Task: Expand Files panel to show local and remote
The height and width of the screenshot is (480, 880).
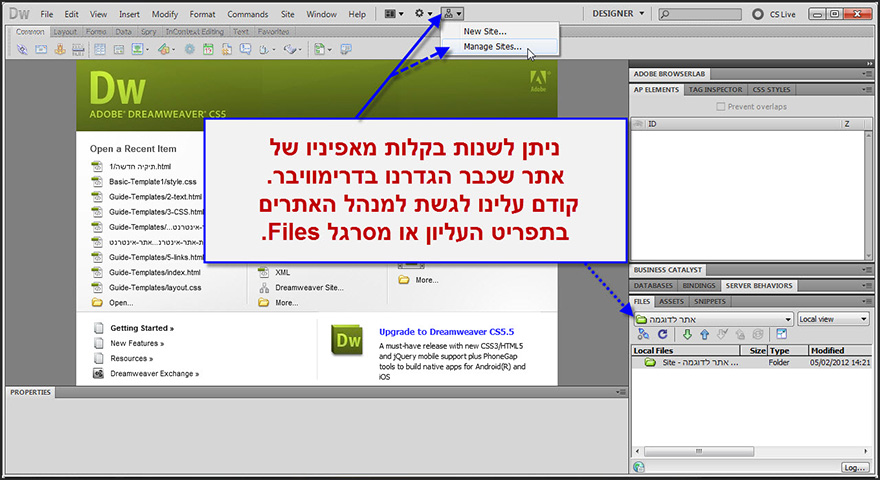Action: [781, 334]
